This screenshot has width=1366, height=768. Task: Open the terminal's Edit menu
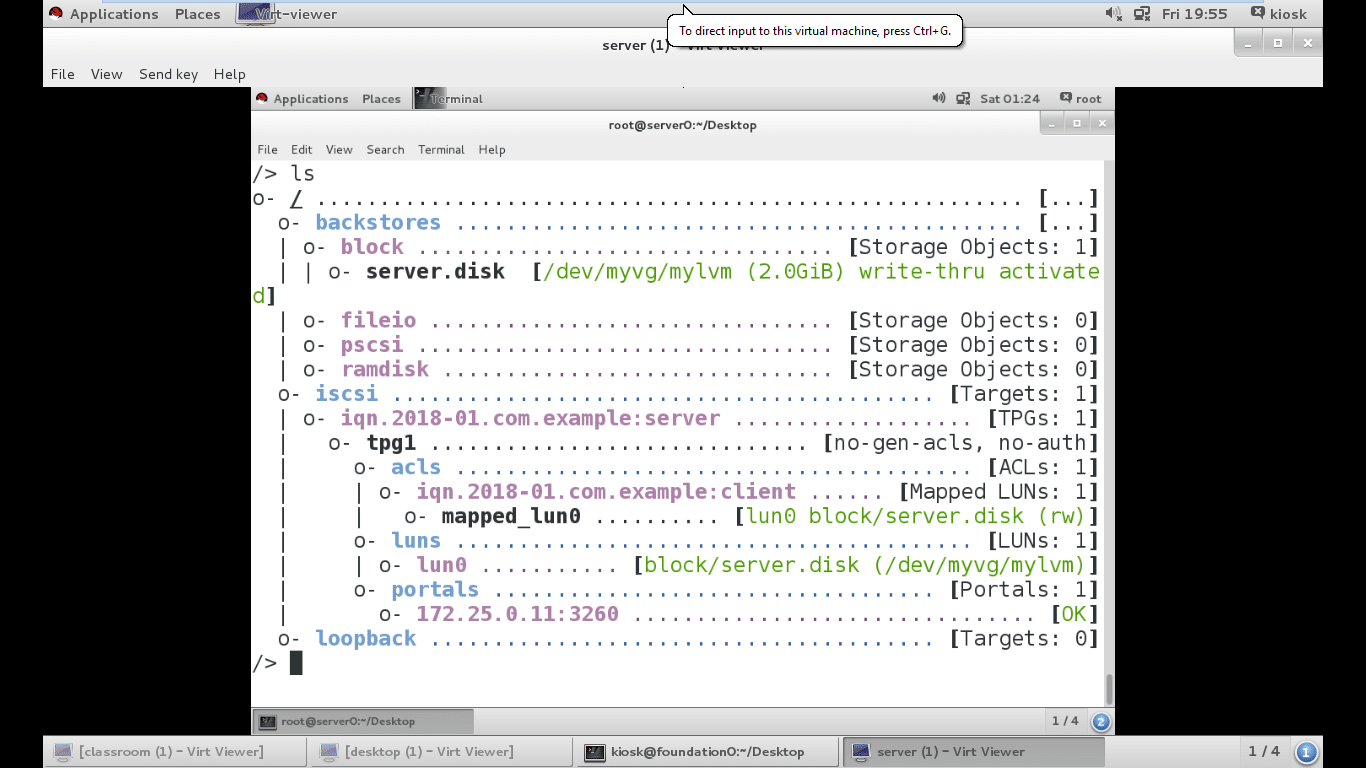point(301,149)
